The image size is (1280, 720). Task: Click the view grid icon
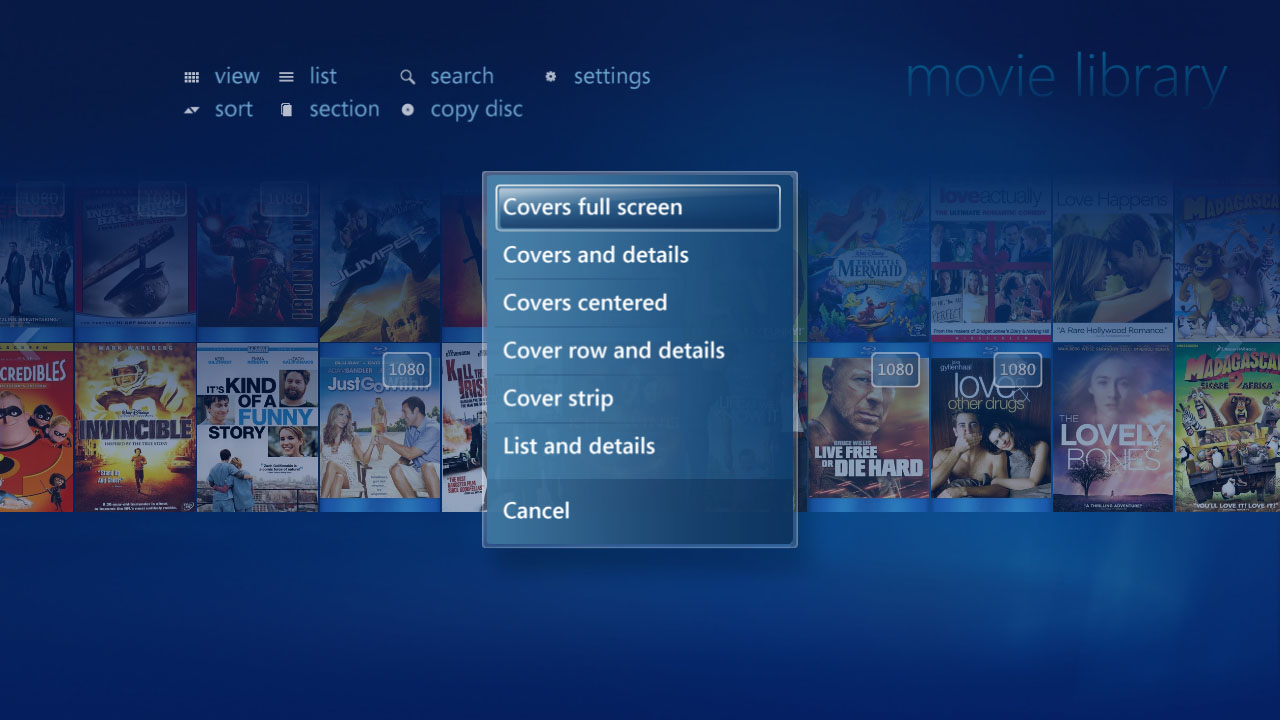pyautogui.click(x=191, y=77)
